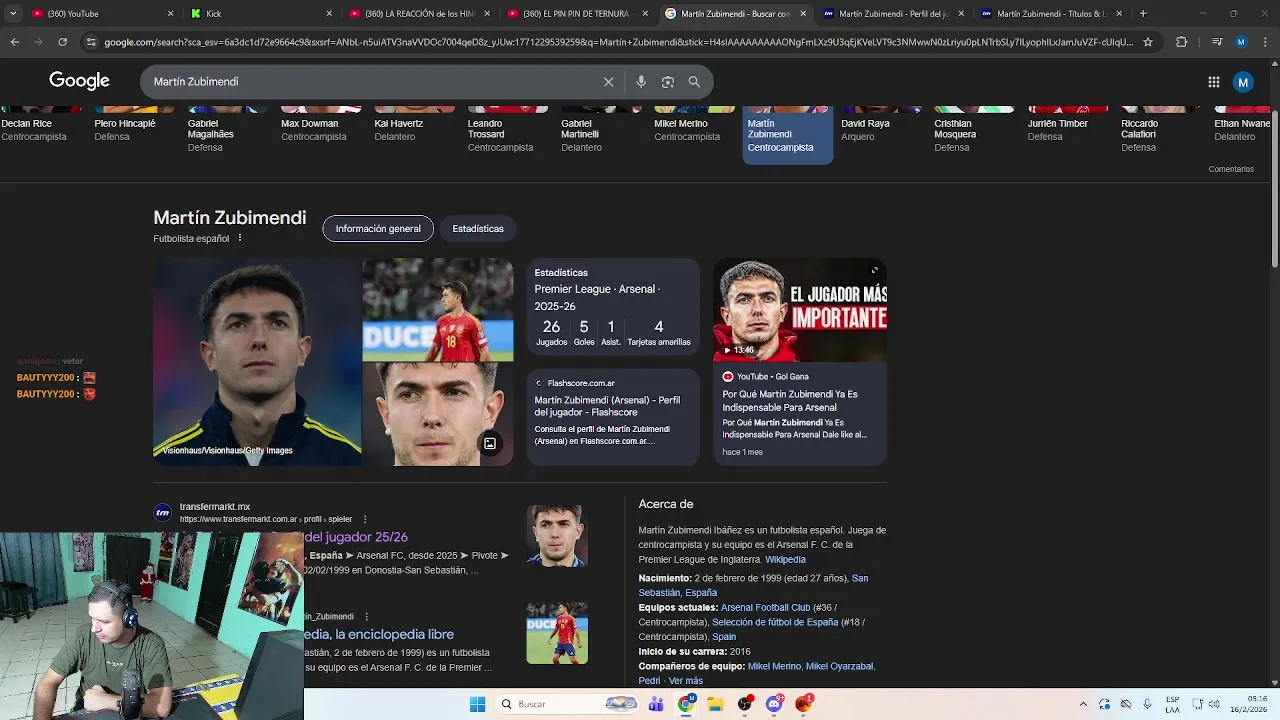
Task: Open a new browser tab
Action: tap(1143, 14)
